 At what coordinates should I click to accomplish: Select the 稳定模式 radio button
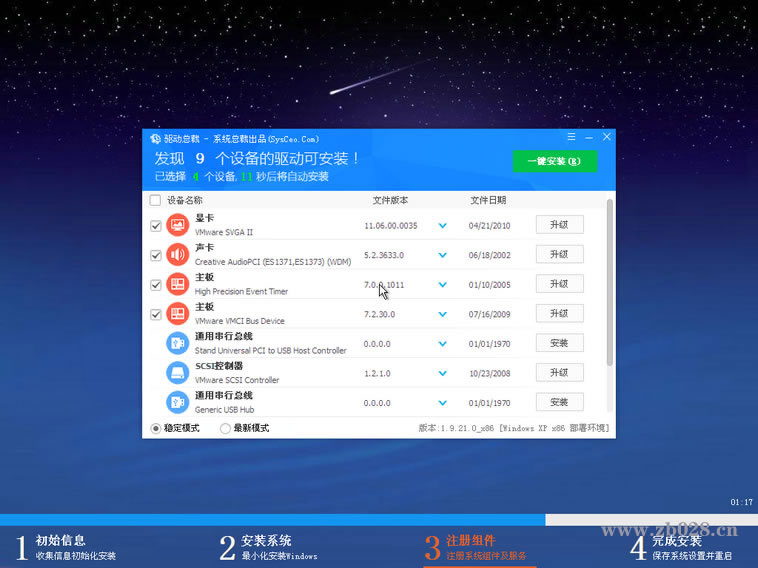coord(156,428)
